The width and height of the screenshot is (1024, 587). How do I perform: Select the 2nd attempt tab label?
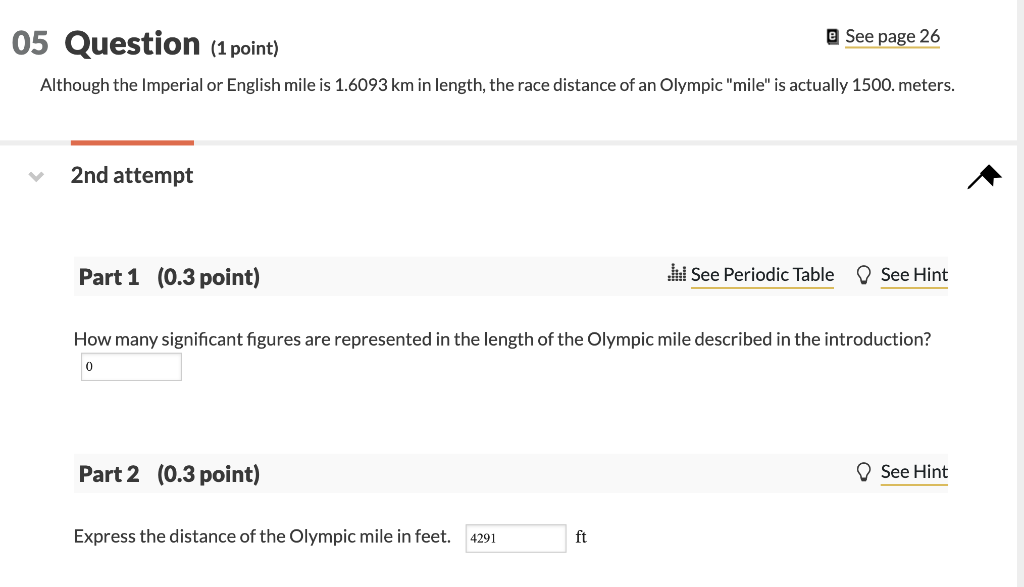(x=132, y=176)
